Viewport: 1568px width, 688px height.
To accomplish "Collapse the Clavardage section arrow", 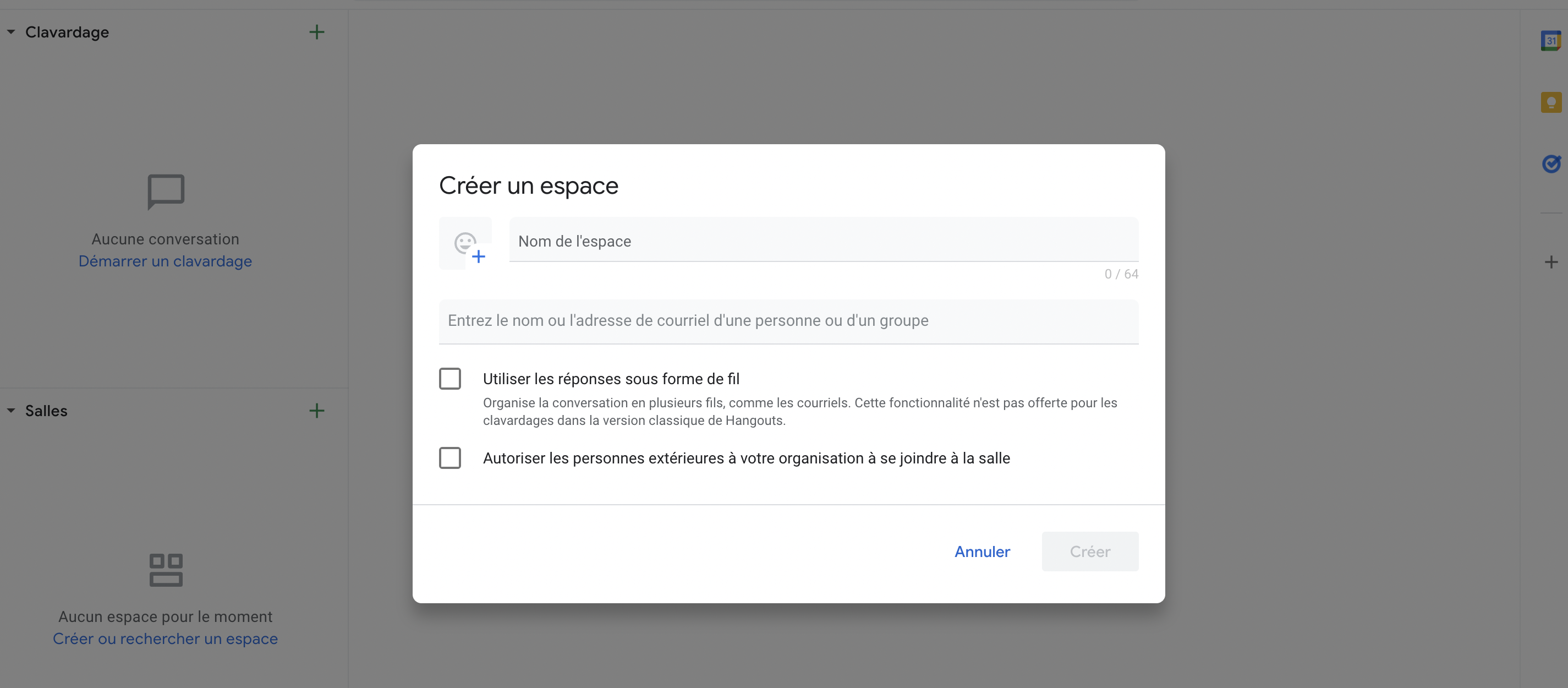I will pyautogui.click(x=11, y=32).
